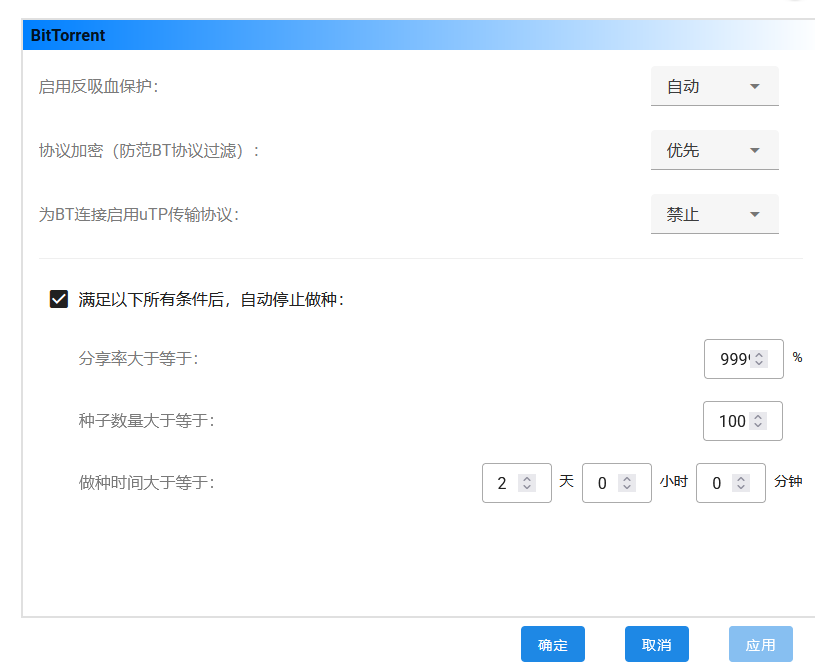Click the BitTorrent section header

(x=68, y=36)
